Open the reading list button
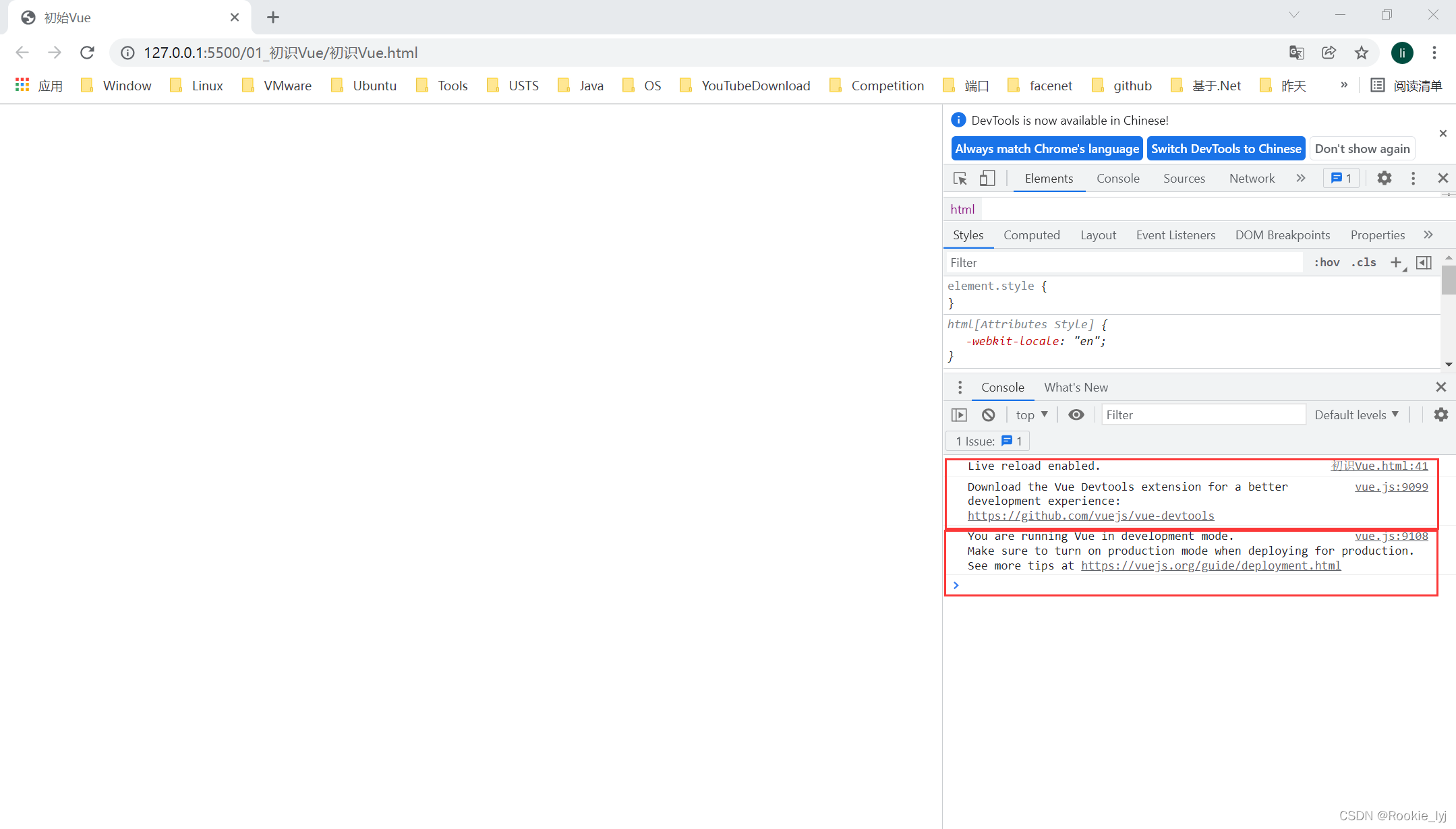The height and width of the screenshot is (829, 1456). (1407, 86)
